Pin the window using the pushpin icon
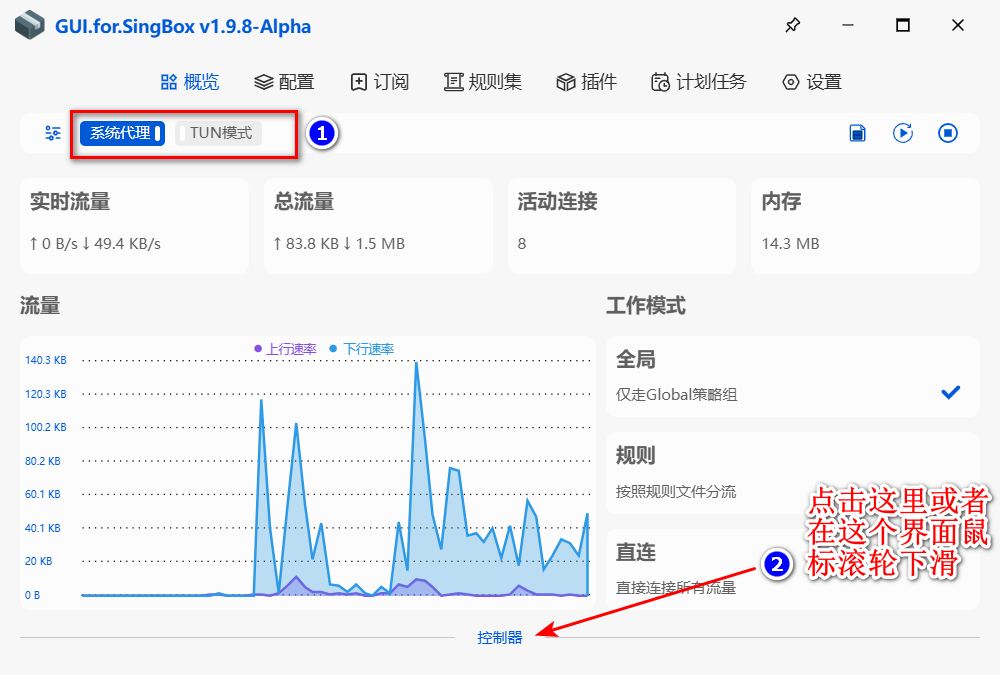 tap(792, 26)
